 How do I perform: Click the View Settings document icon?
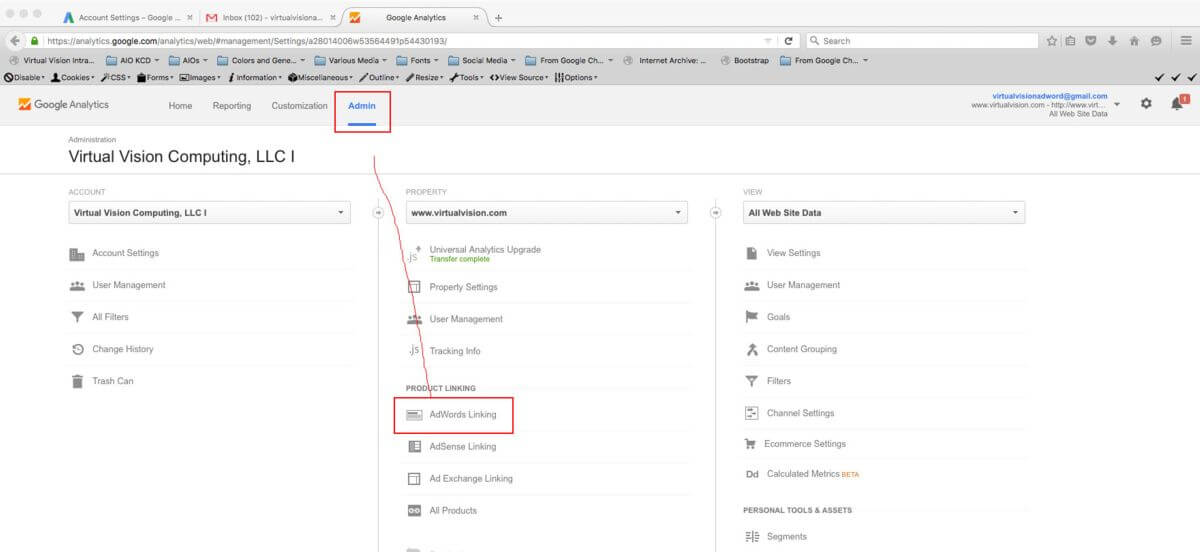click(752, 254)
